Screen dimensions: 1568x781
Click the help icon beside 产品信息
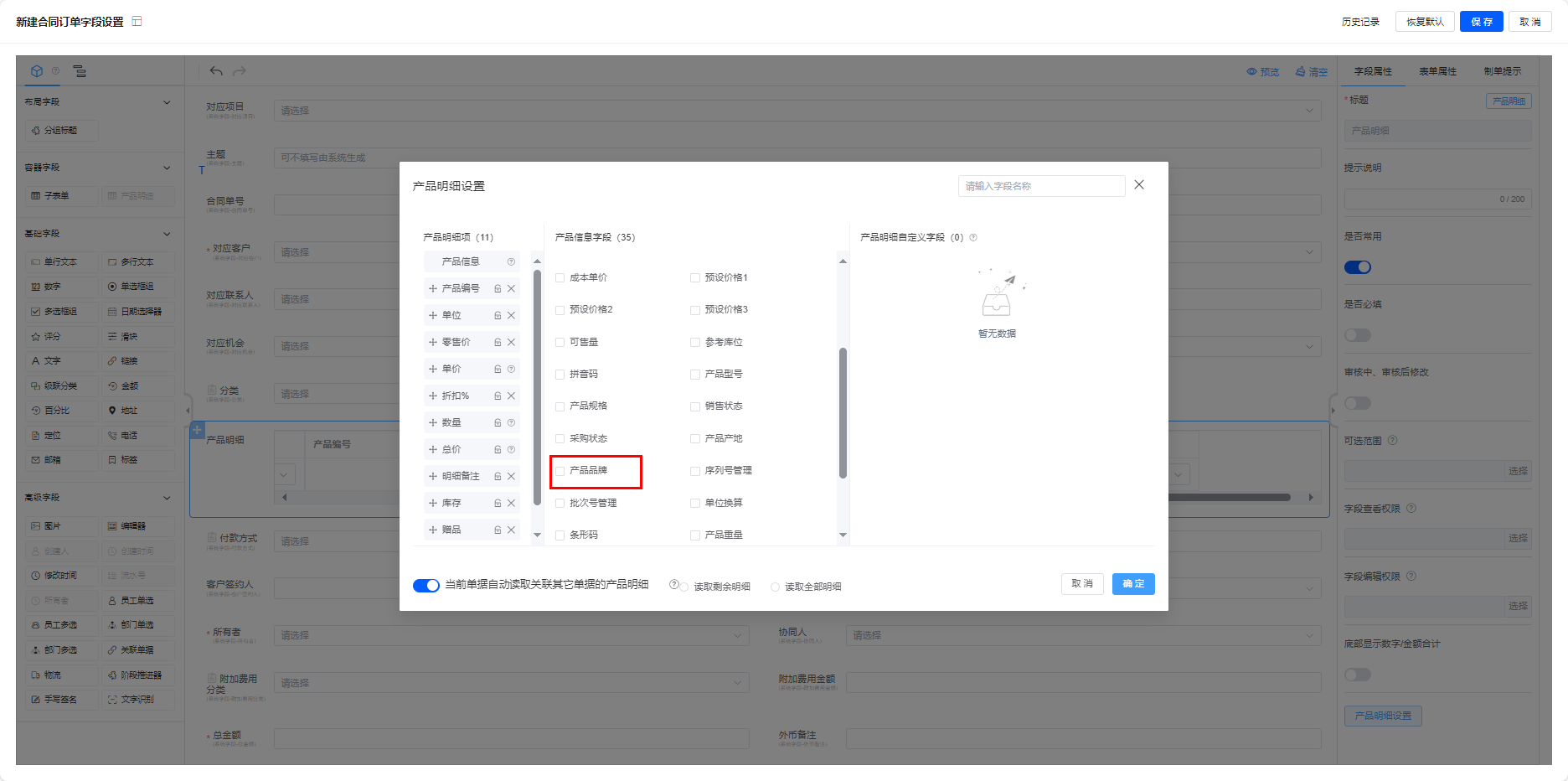(511, 261)
